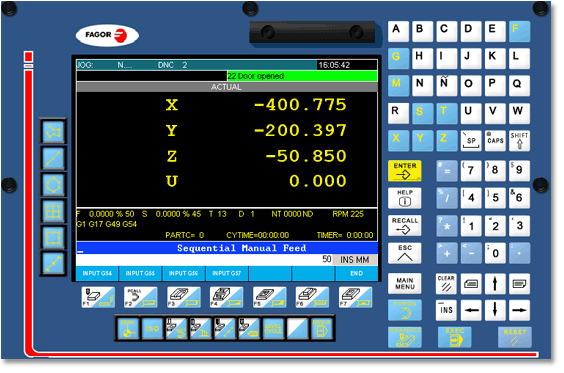This screenshot has height=373, width=564.
Task: Select the circular hole pattern key
Action: point(53,185)
